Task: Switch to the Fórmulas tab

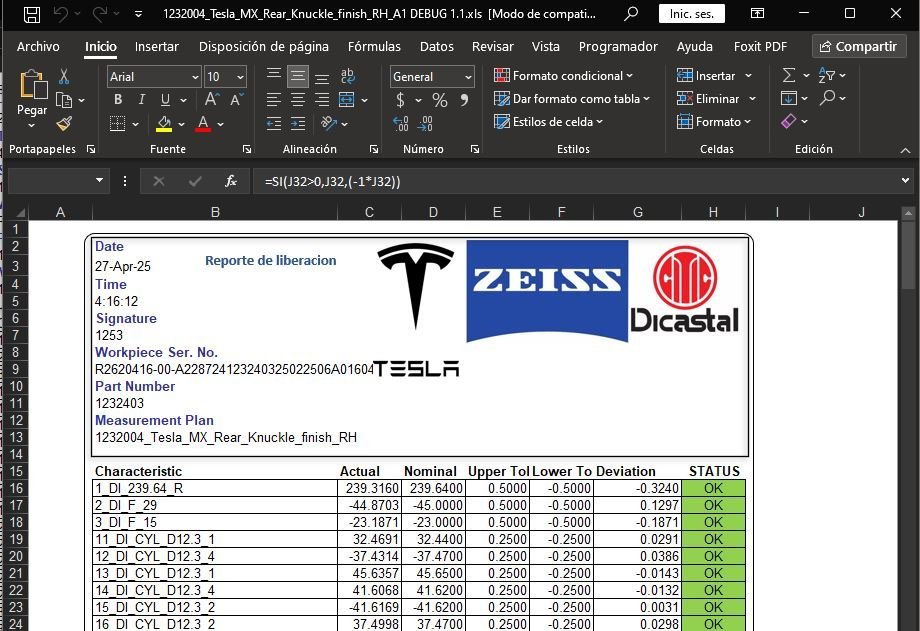Action: pos(374,46)
